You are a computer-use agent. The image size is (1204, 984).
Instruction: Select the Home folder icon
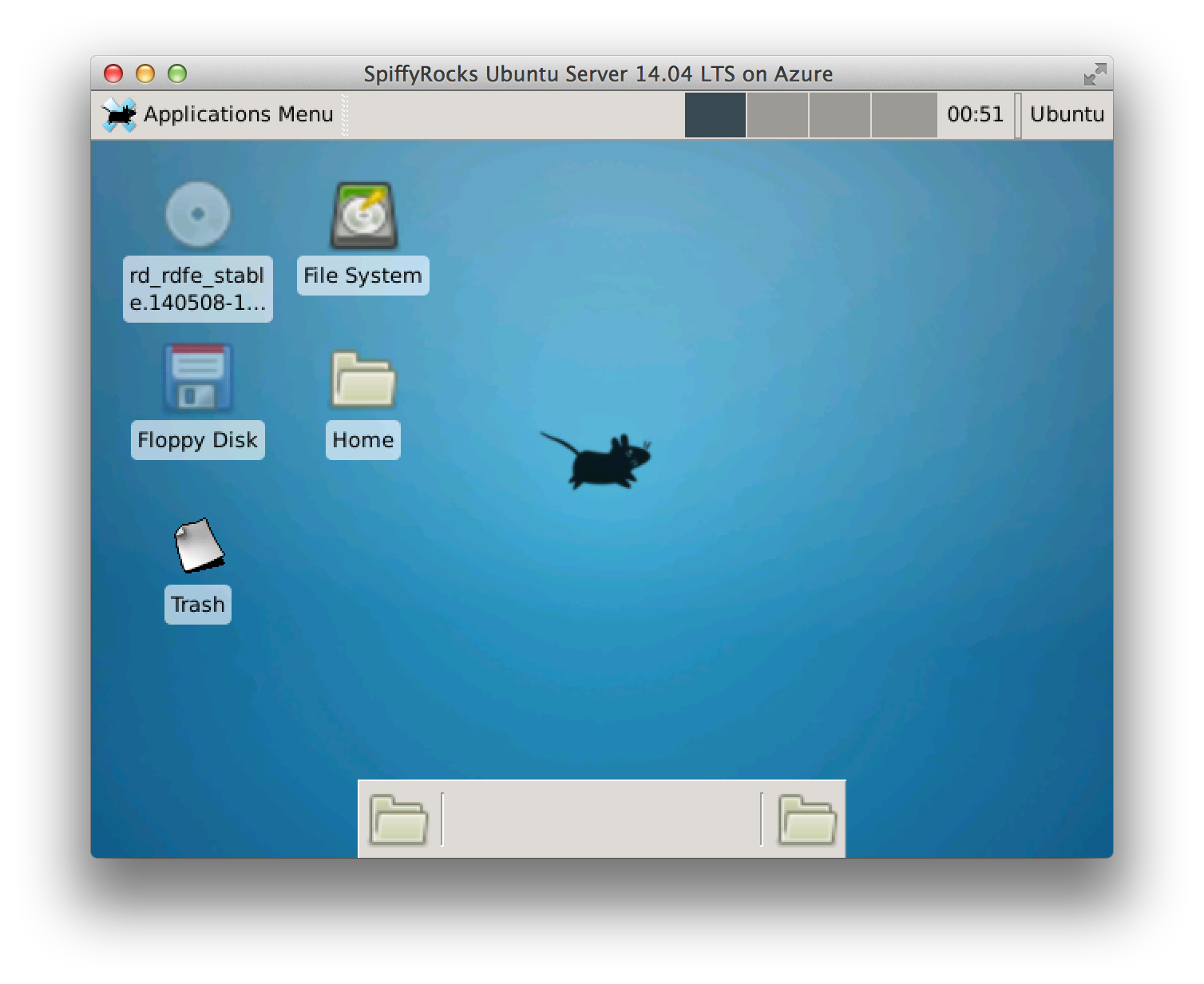point(363,379)
